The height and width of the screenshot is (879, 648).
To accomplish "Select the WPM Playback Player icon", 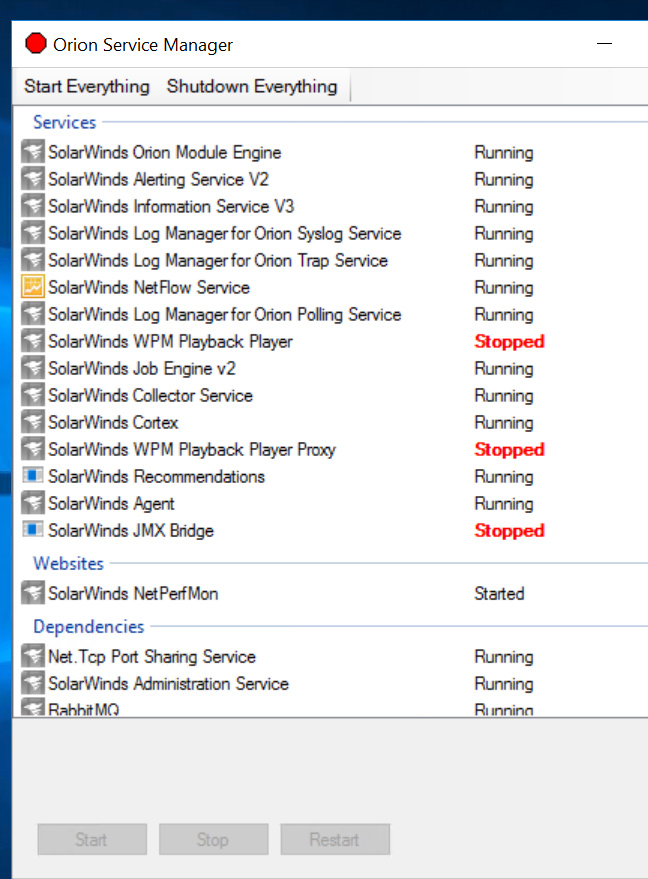I will [x=33, y=341].
